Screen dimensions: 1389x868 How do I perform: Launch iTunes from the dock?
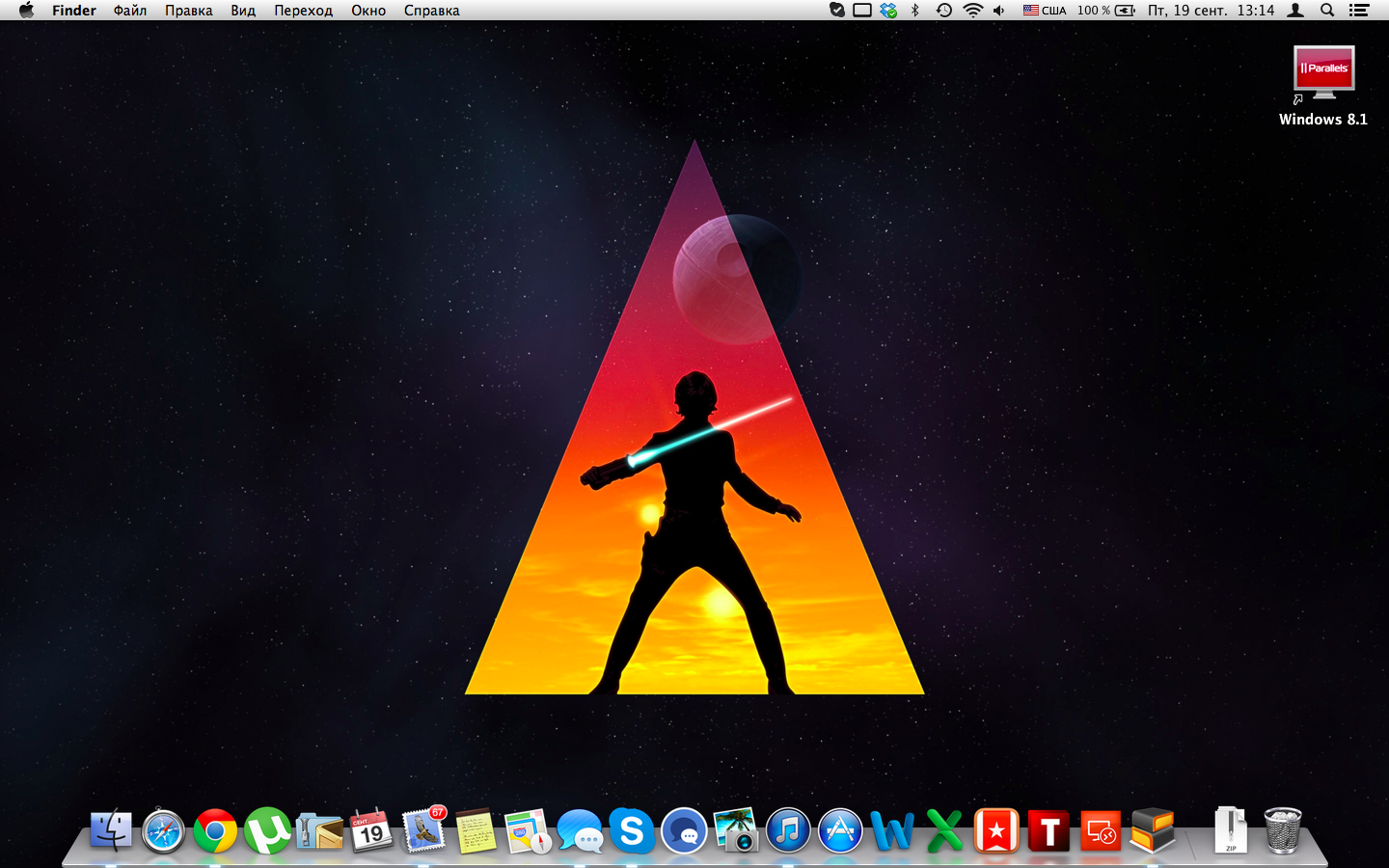tap(788, 831)
